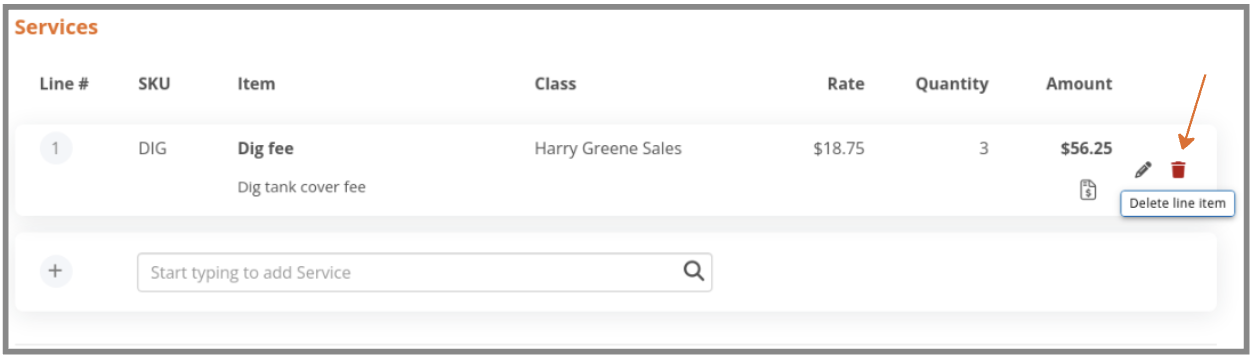
Task: Click the Class column header
Action: click(555, 84)
